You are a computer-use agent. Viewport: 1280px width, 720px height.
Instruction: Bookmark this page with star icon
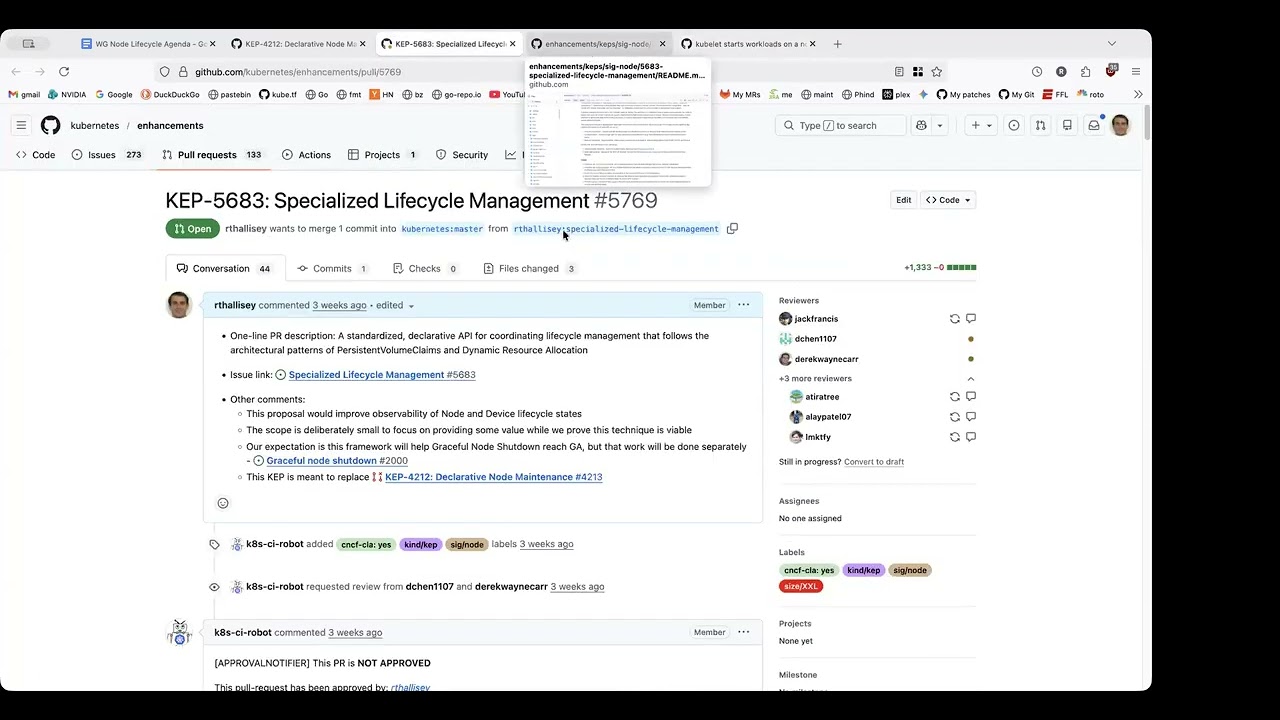(x=936, y=72)
